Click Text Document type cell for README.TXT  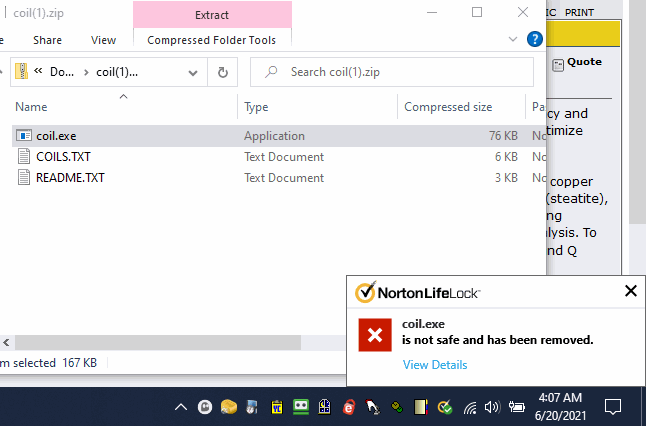point(284,178)
